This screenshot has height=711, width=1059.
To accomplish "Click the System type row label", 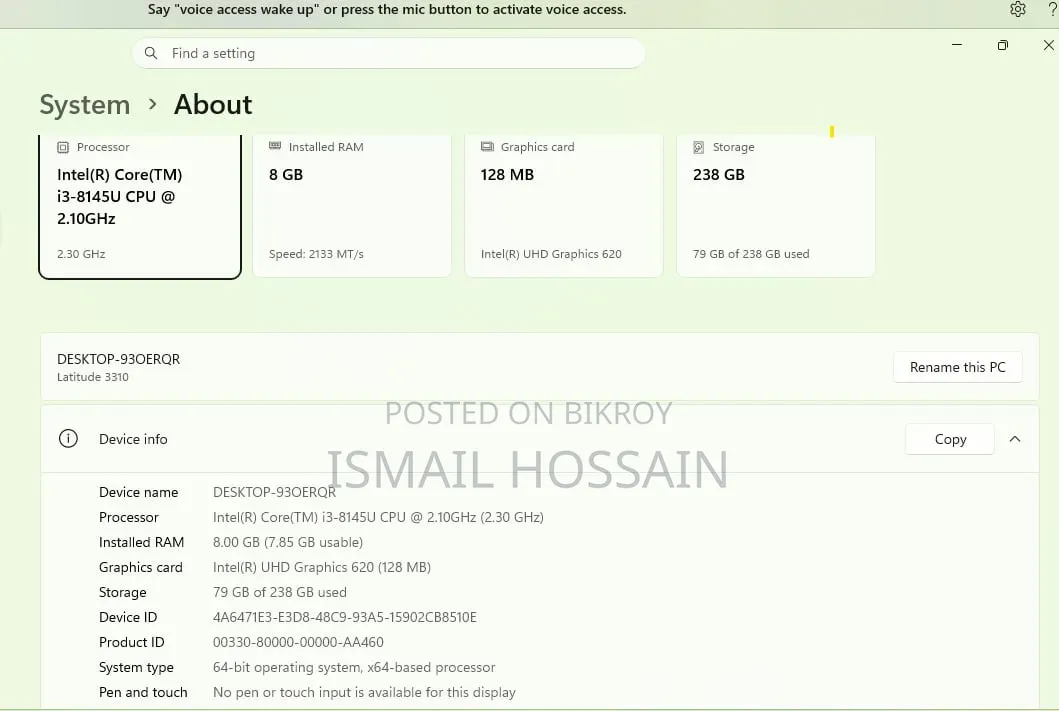I will click(136, 667).
